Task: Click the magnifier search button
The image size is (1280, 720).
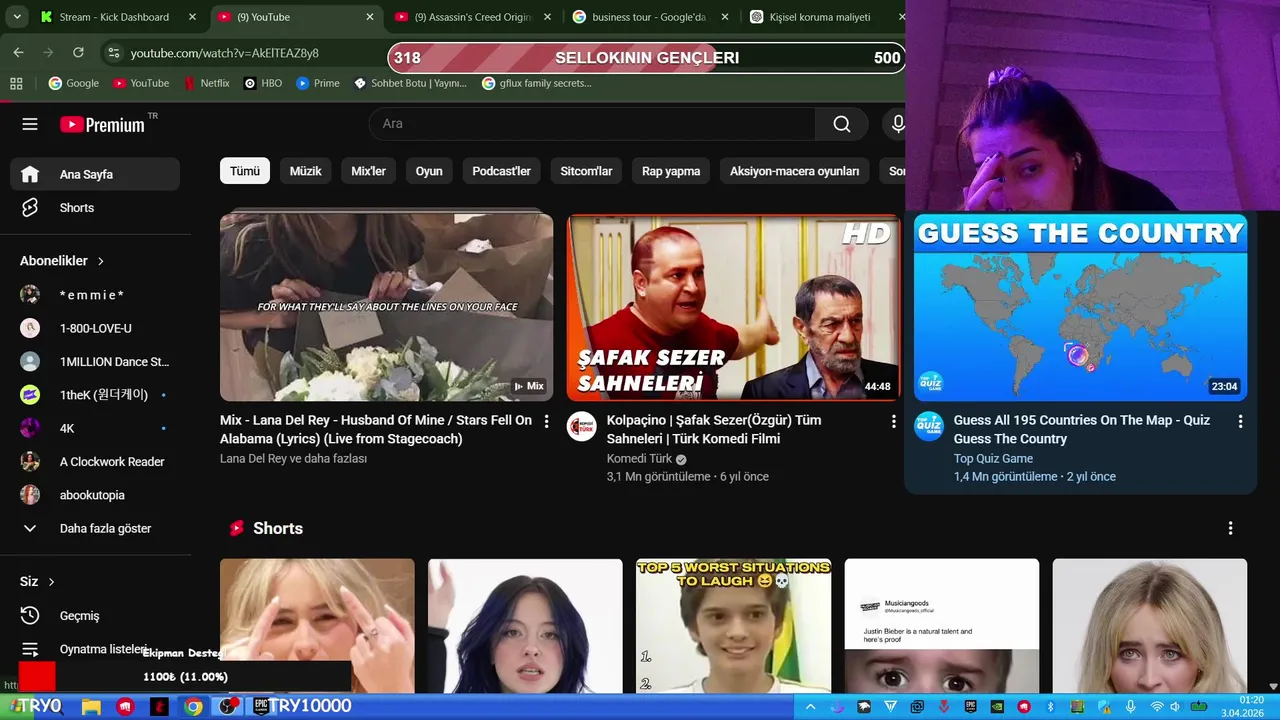Action: pos(842,124)
